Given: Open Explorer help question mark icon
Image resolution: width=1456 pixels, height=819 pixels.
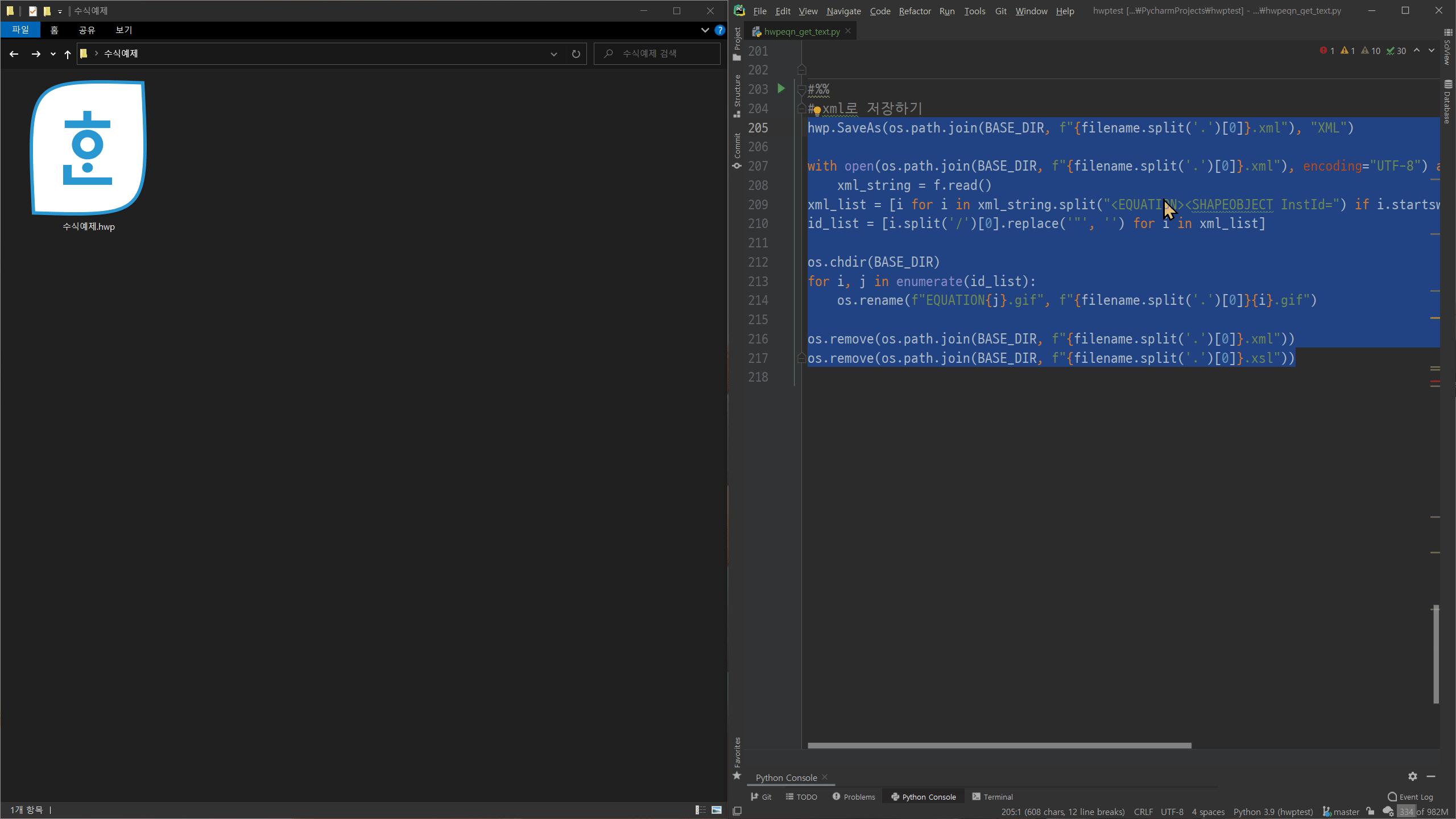Looking at the screenshot, I should click(719, 30).
